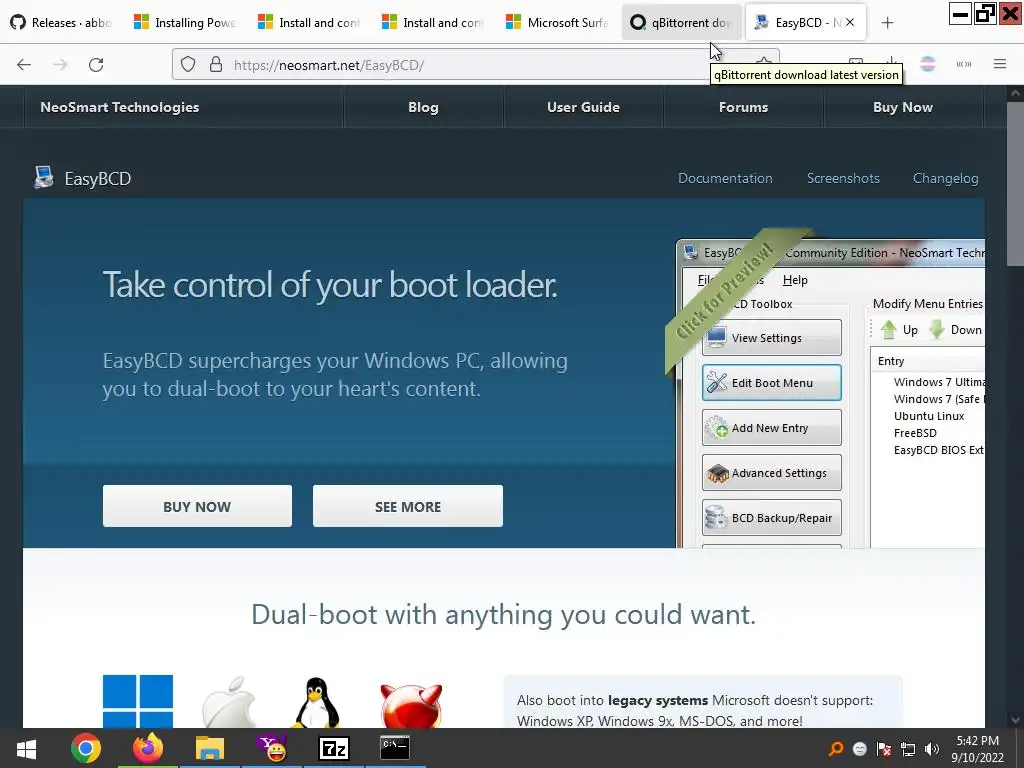
Task: Click the SEE MORE button
Action: 408,506
